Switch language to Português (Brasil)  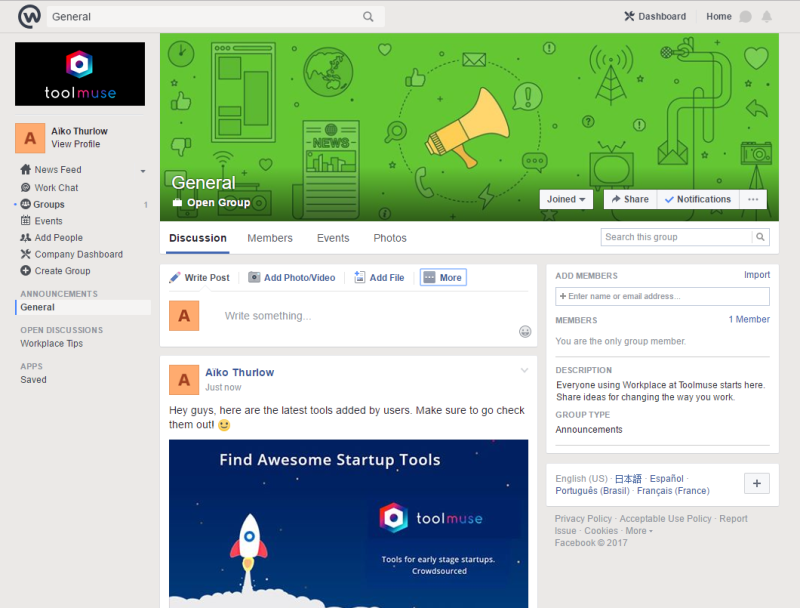pyautogui.click(x=592, y=491)
